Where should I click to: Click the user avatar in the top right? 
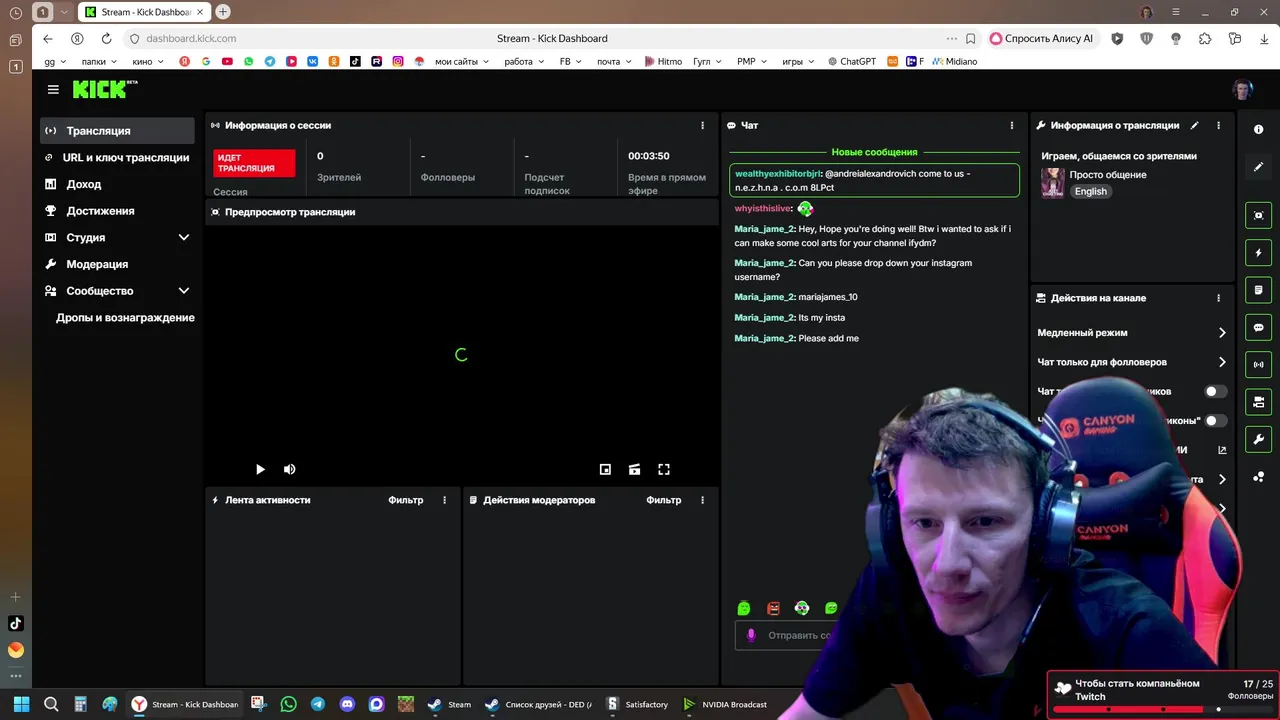(x=1242, y=89)
